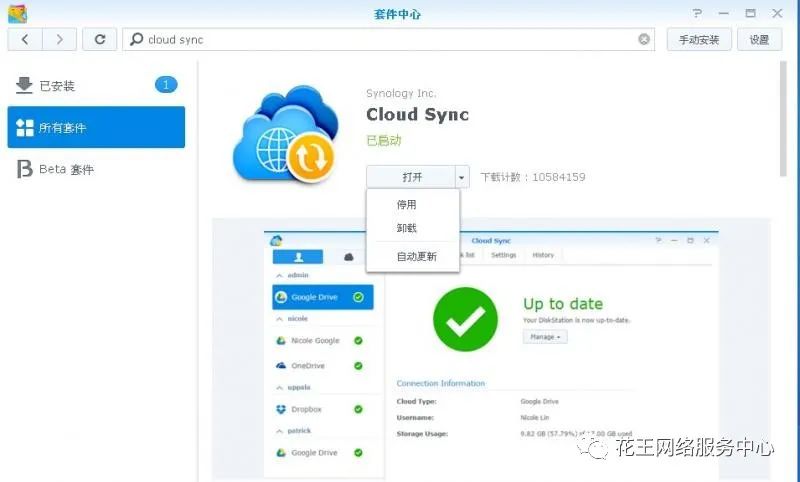Click the 所有套件 grid icon

[x=24, y=128]
